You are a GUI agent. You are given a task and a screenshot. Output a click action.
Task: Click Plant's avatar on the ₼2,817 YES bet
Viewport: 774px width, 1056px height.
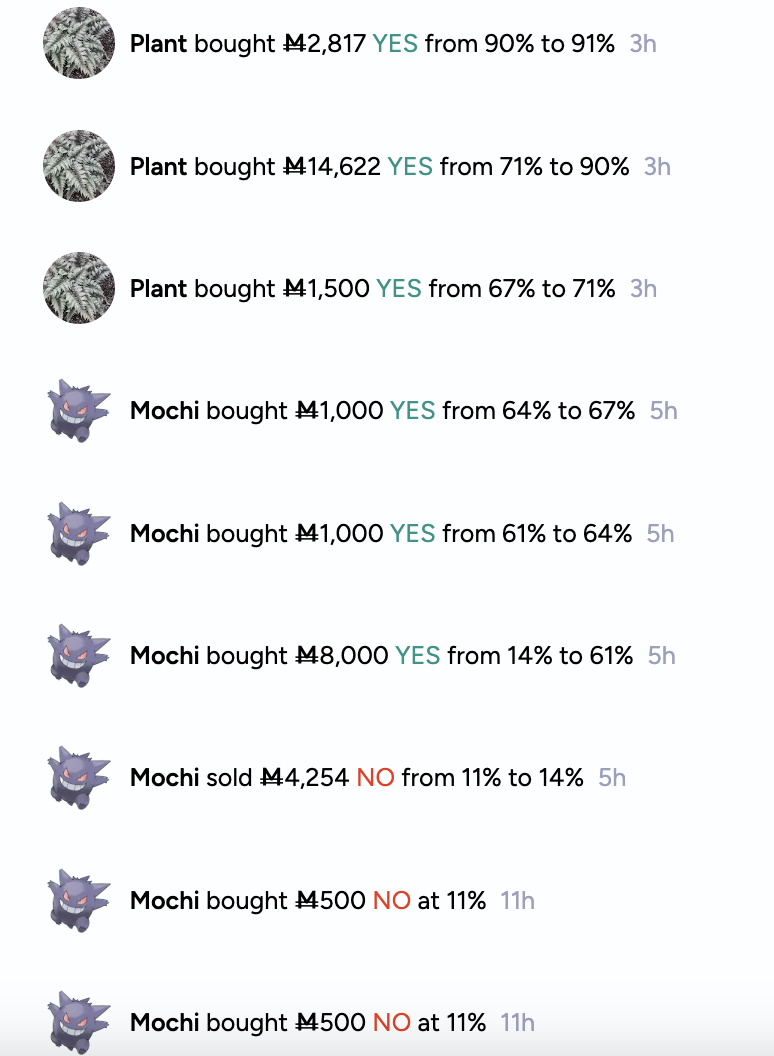point(79,43)
